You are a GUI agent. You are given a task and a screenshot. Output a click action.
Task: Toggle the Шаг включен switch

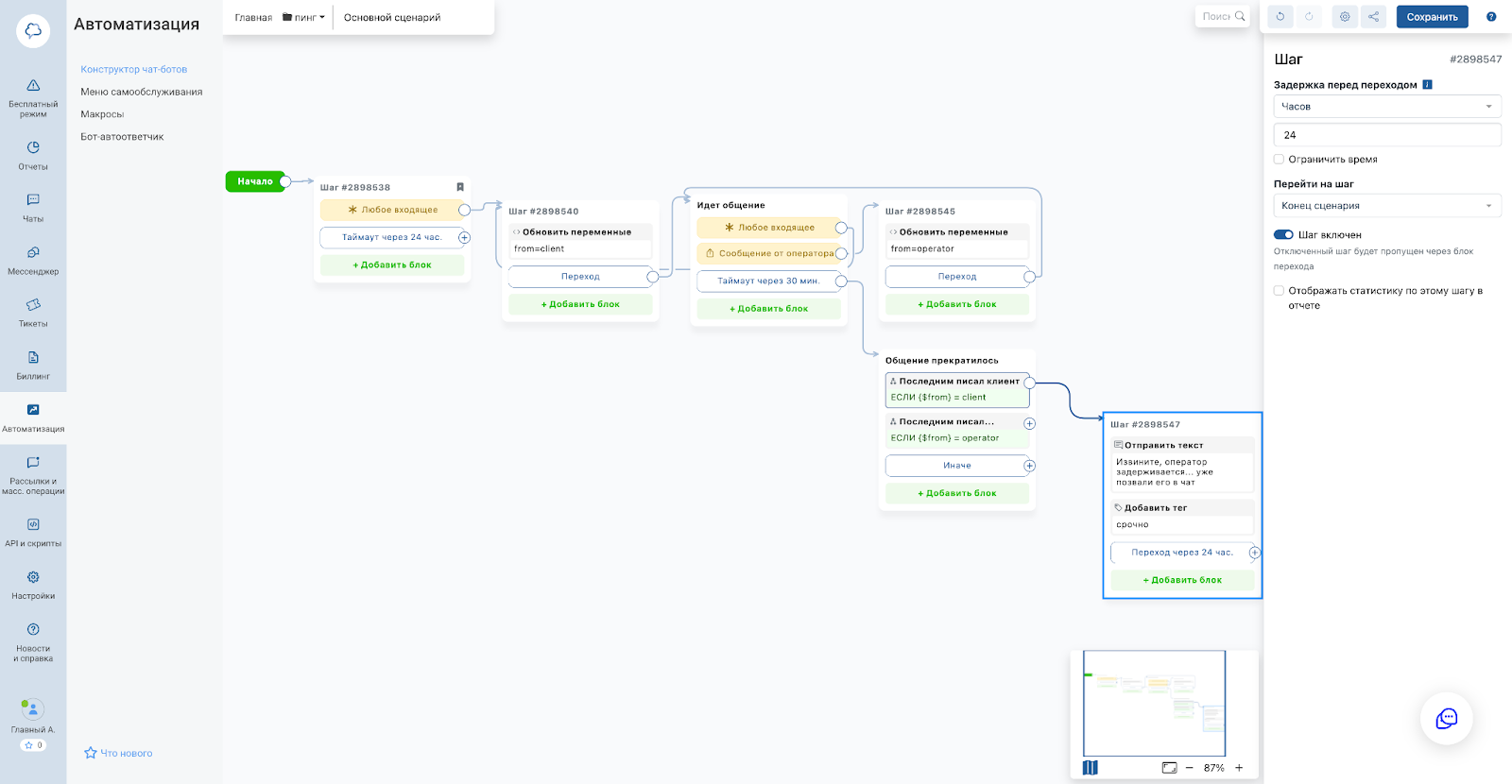[x=1283, y=235]
